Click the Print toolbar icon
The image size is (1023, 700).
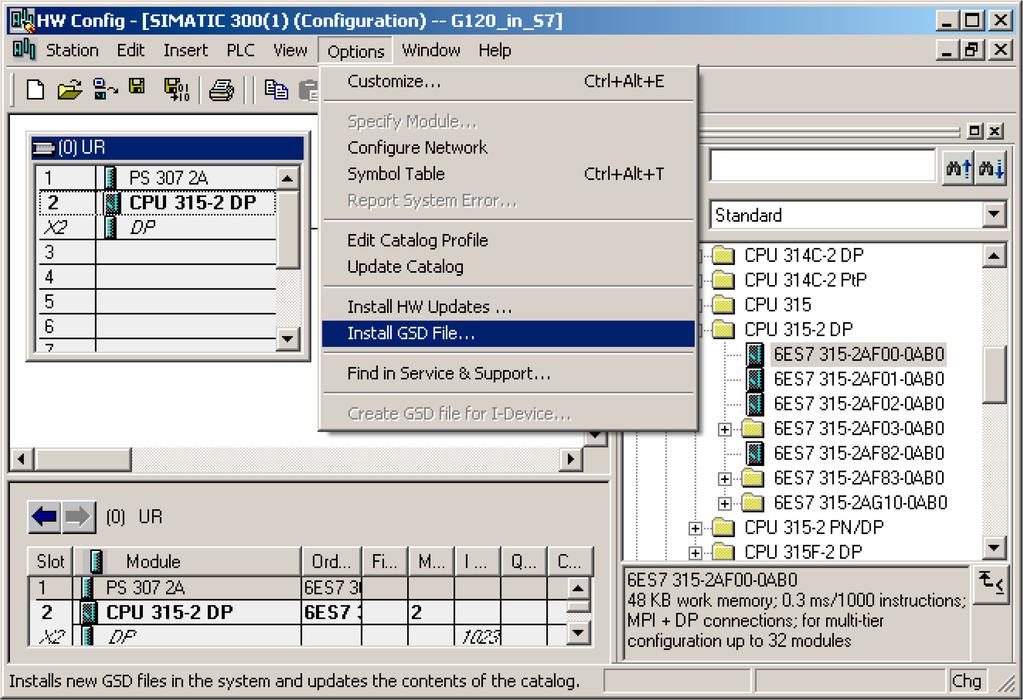click(221, 89)
